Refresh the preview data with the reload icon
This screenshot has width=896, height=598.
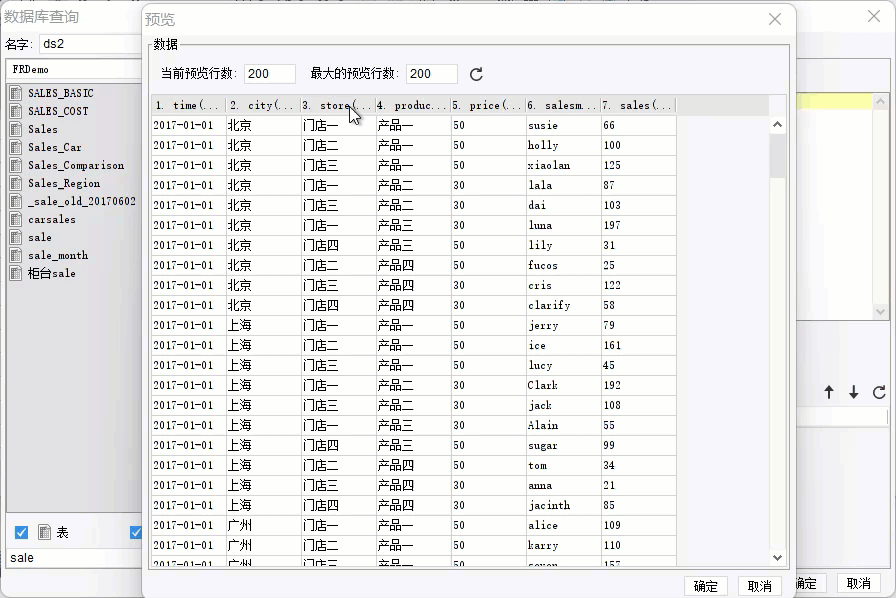pyautogui.click(x=476, y=74)
